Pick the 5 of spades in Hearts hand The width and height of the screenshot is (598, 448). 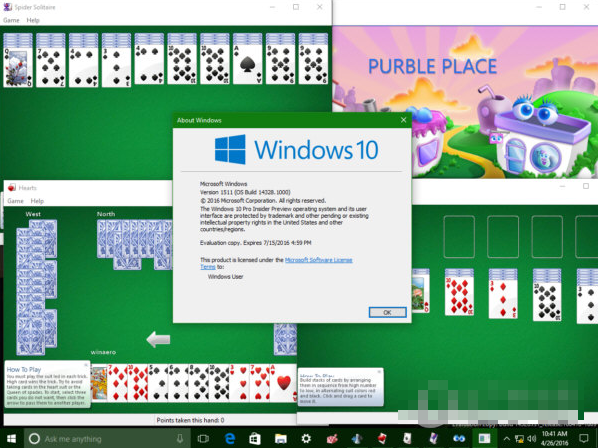click(158, 383)
